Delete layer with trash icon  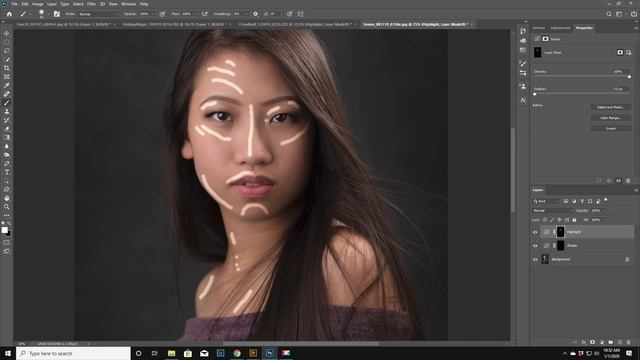click(x=629, y=342)
